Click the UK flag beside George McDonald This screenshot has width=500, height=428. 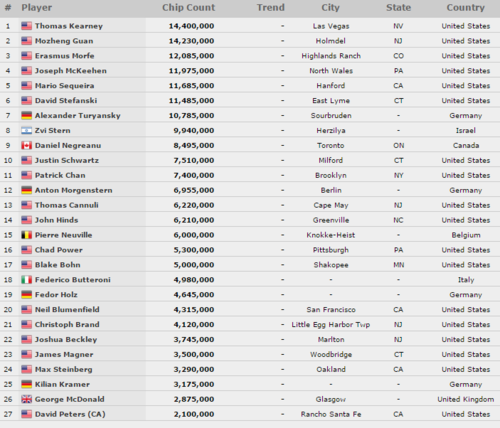[x=26, y=399]
